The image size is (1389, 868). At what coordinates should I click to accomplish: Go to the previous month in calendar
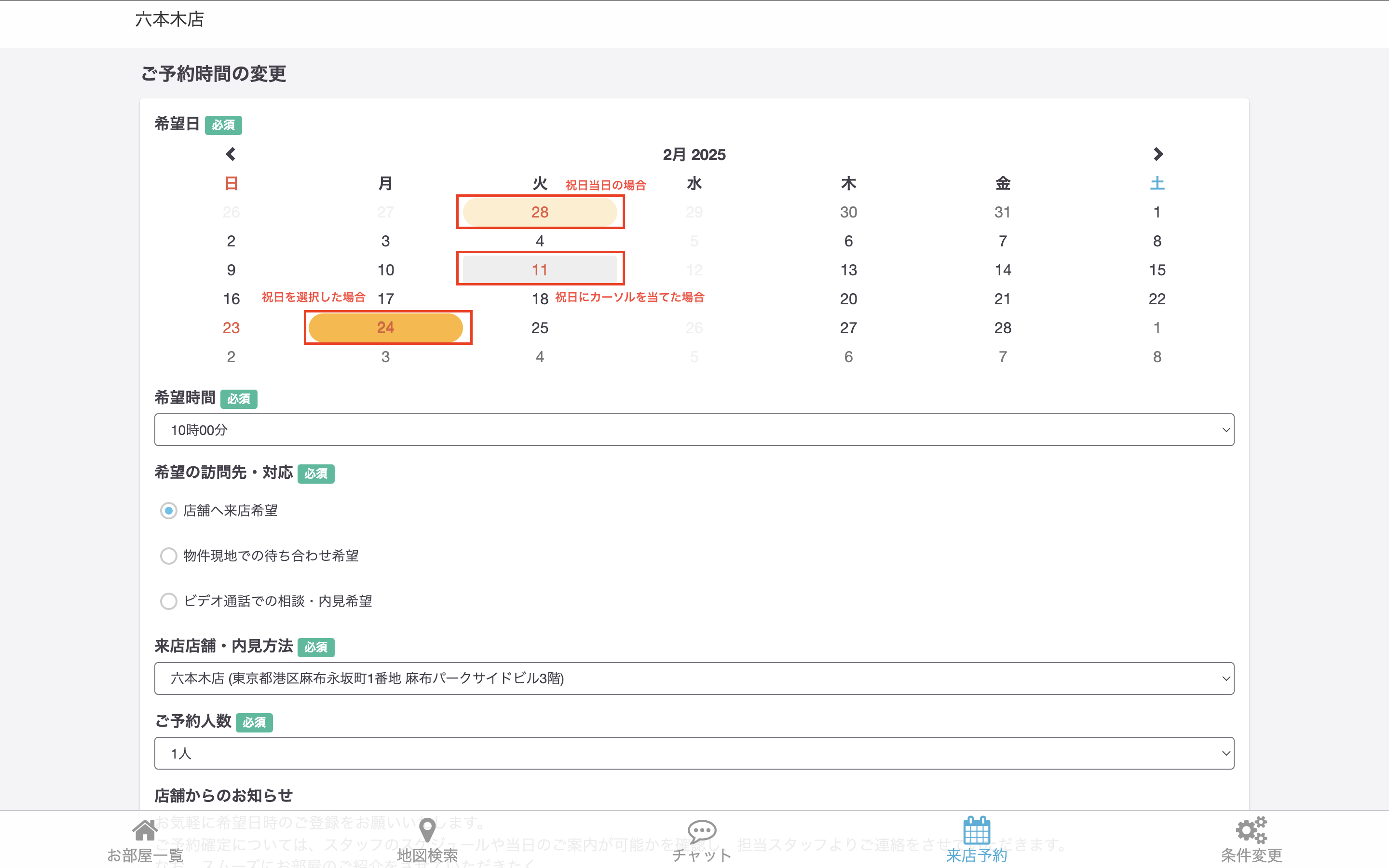point(231,154)
